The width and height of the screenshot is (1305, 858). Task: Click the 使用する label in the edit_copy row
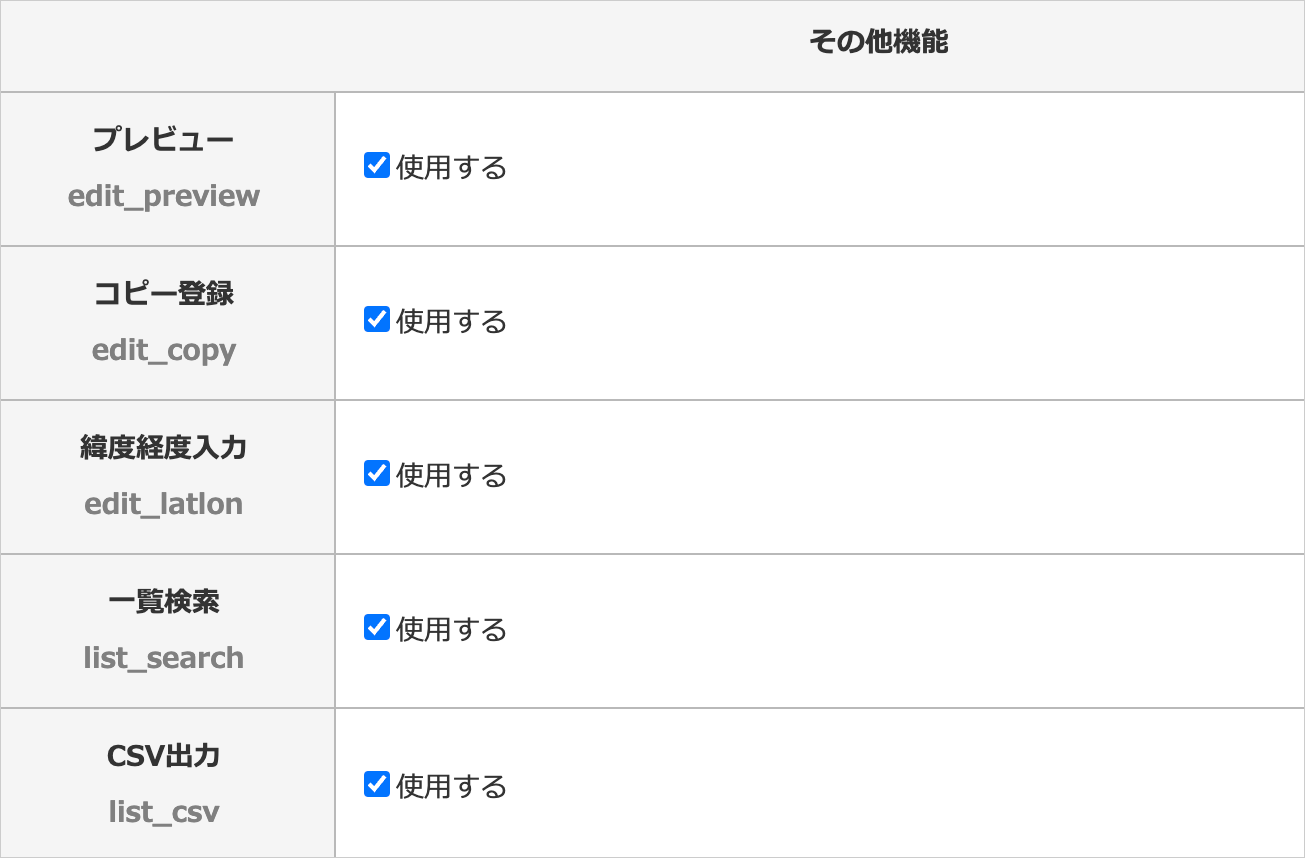452,321
